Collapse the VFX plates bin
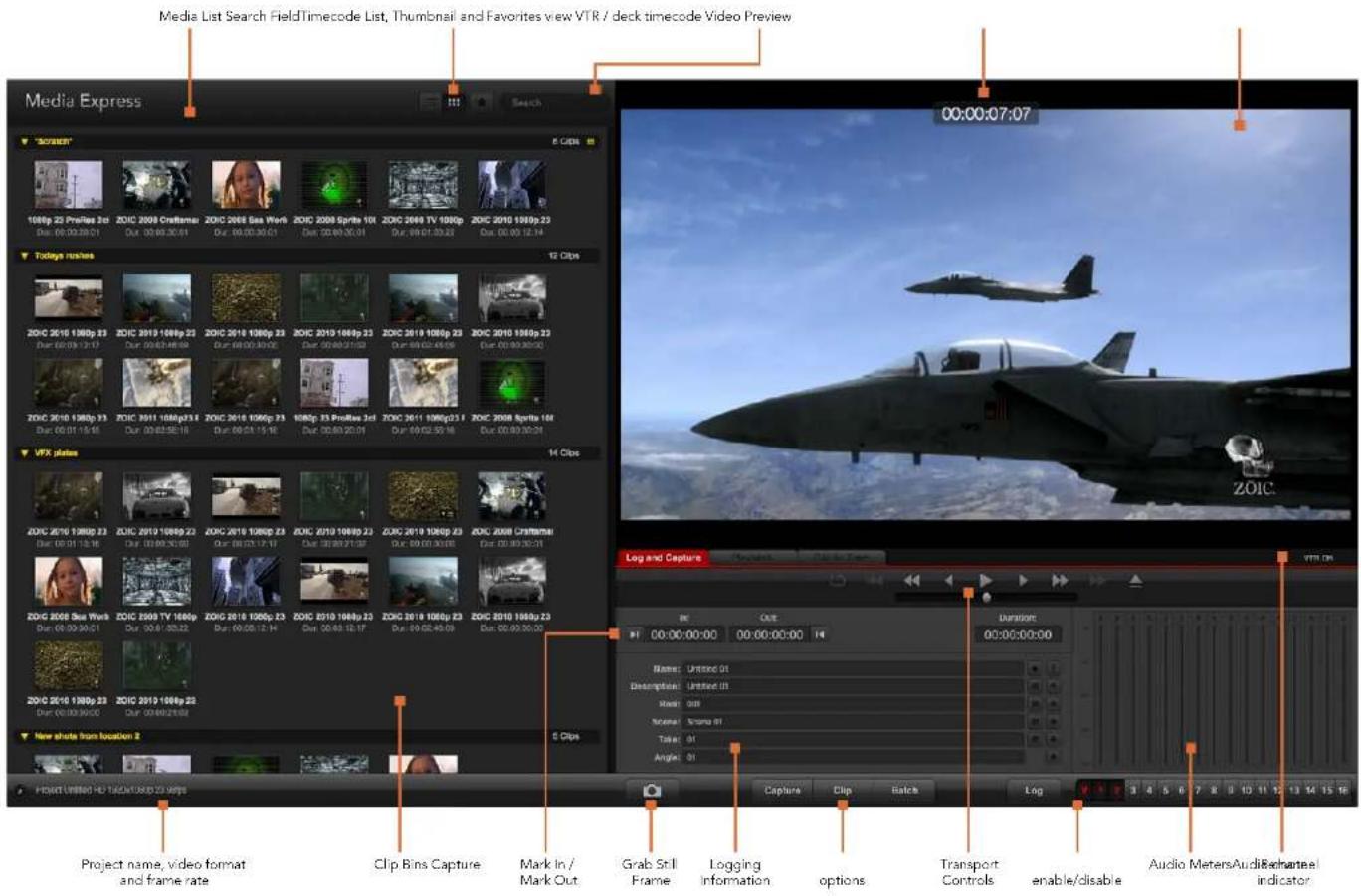The width and height of the screenshot is (1361, 896). point(25,453)
